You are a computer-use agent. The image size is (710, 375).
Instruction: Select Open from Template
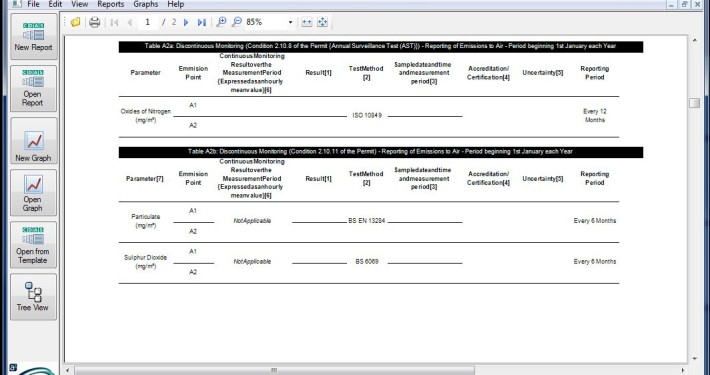tap(34, 245)
